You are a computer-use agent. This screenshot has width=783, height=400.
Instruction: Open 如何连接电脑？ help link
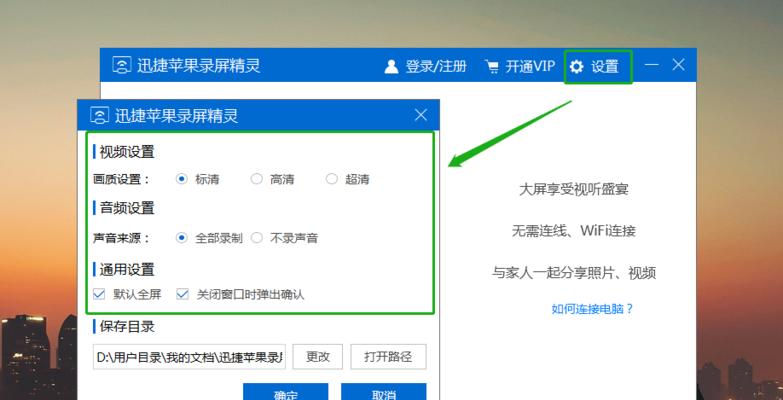pos(592,309)
